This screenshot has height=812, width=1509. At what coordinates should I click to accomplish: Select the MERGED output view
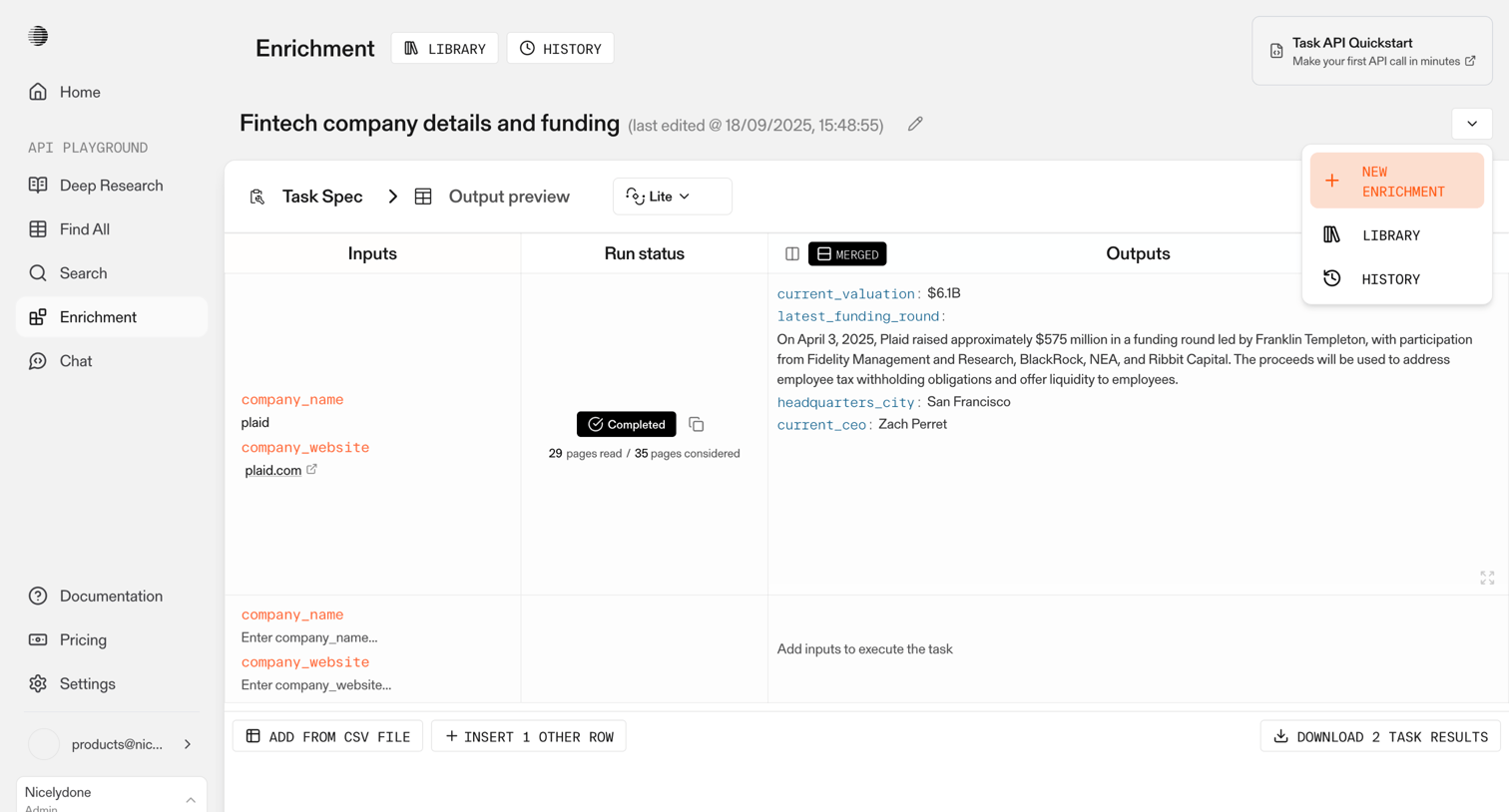point(847,254)
